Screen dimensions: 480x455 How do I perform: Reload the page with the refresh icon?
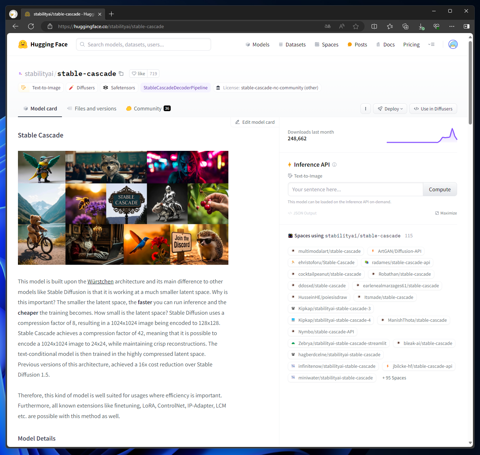point(31,26)
